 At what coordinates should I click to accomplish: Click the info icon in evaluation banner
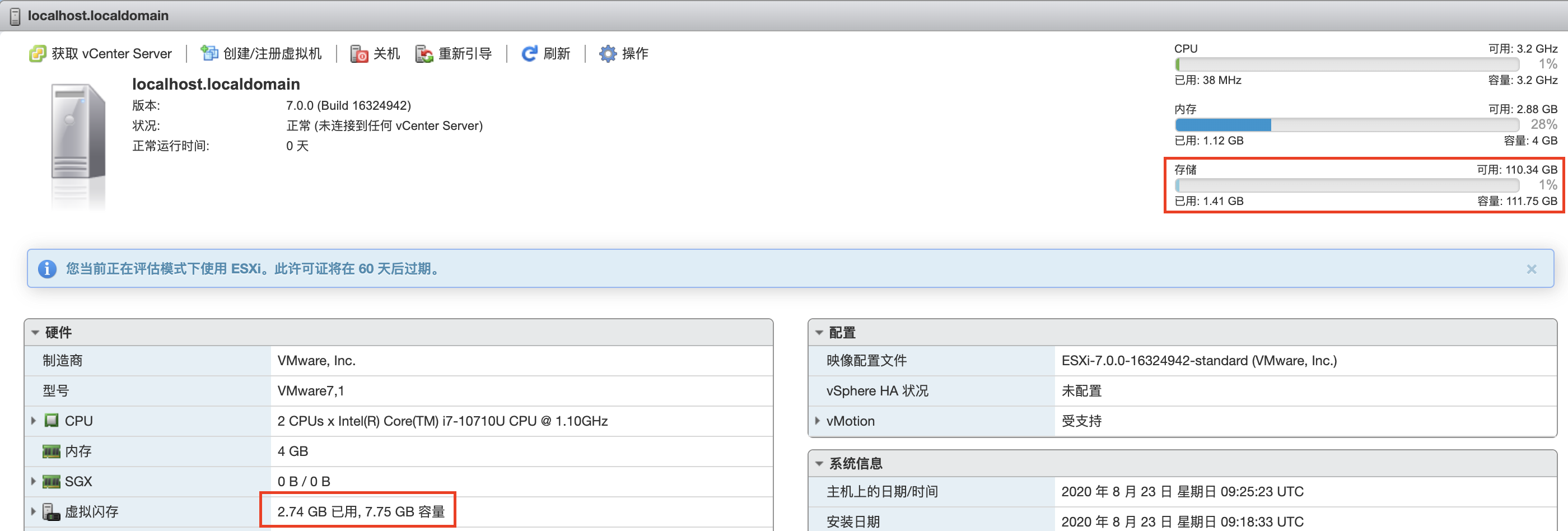tap(47, 268)
